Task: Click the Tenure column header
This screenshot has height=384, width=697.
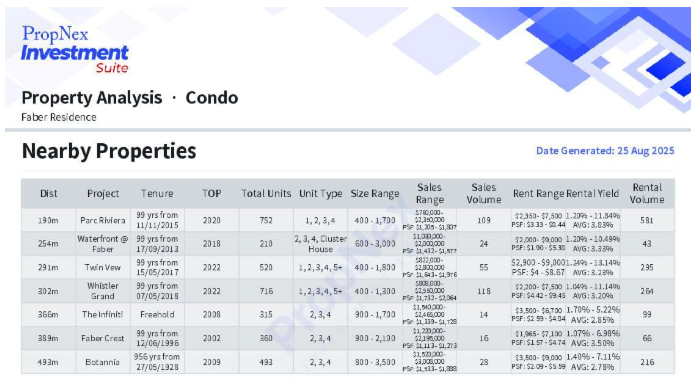Action: (157, 194)
